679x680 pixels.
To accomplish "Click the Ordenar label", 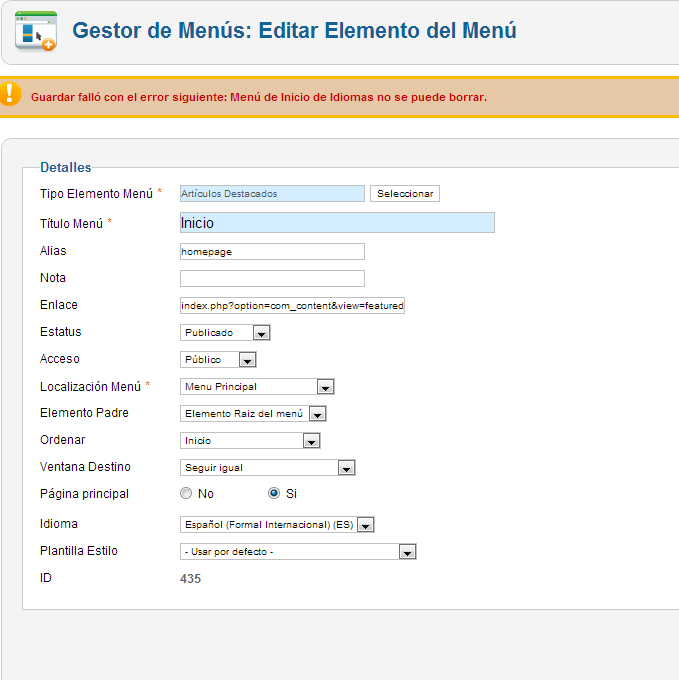I will 62,440.
